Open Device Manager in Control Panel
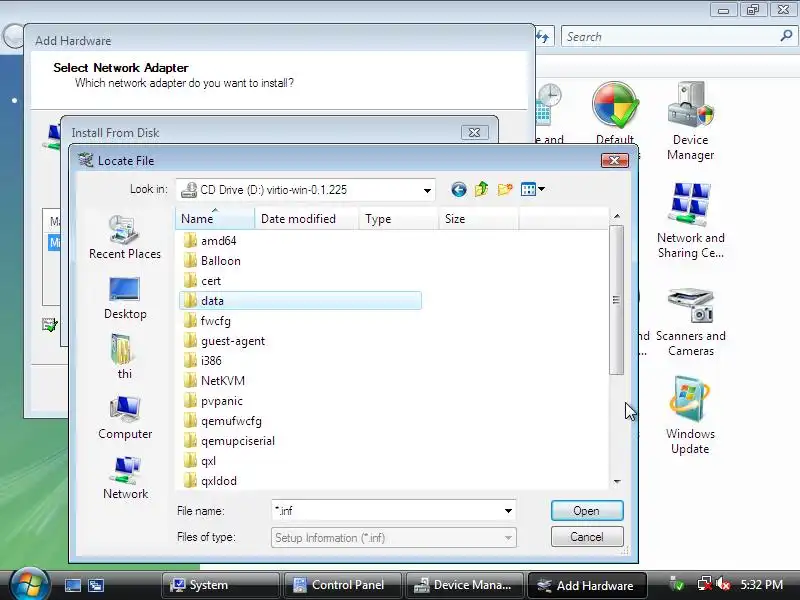 pyautogui.click(x=690, y=121)
